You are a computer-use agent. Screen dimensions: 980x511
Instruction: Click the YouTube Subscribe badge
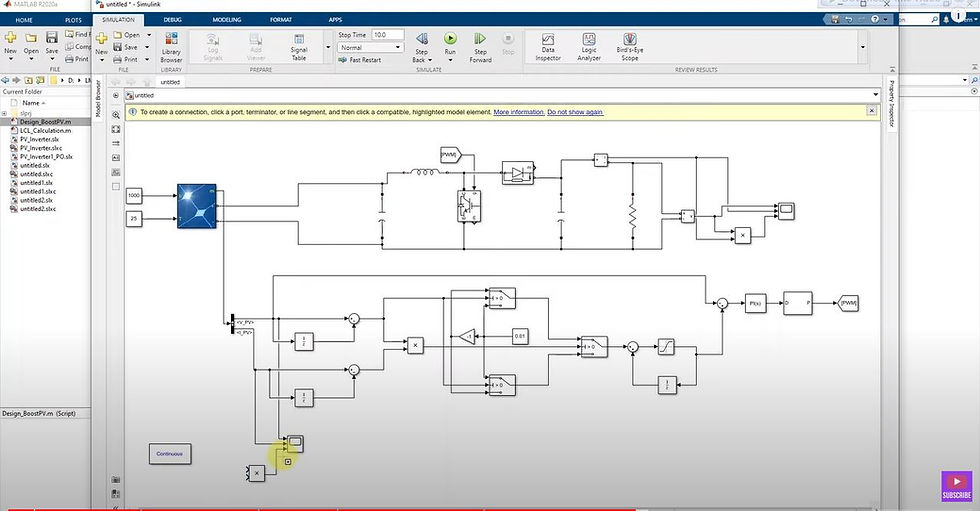pos(956,486)
